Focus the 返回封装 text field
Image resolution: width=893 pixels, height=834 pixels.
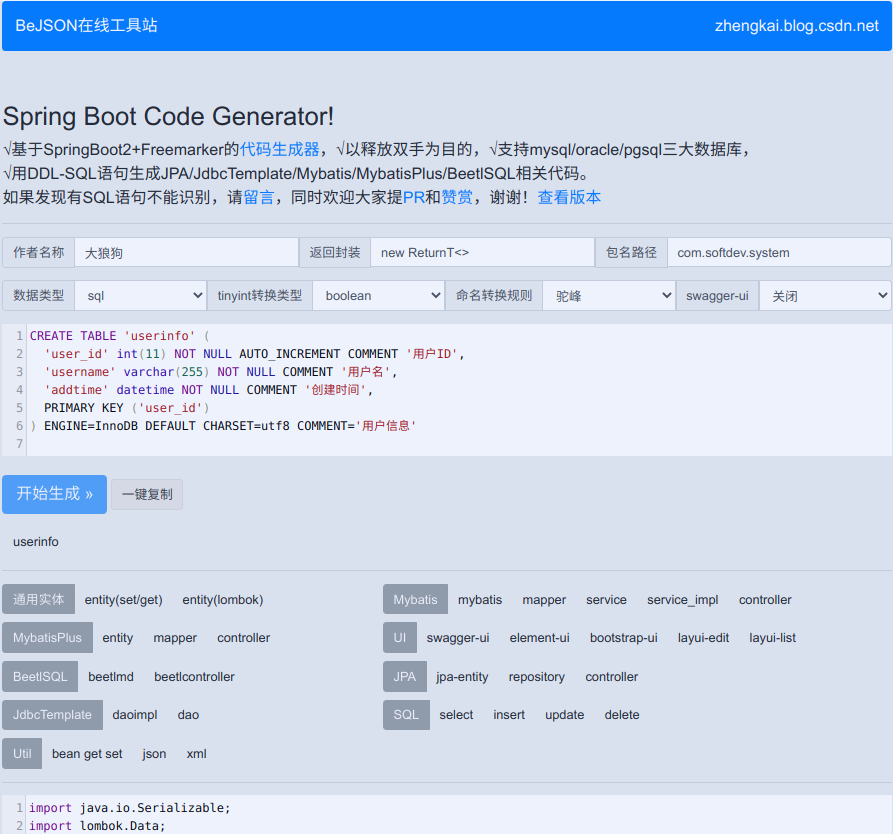(482, 253)
